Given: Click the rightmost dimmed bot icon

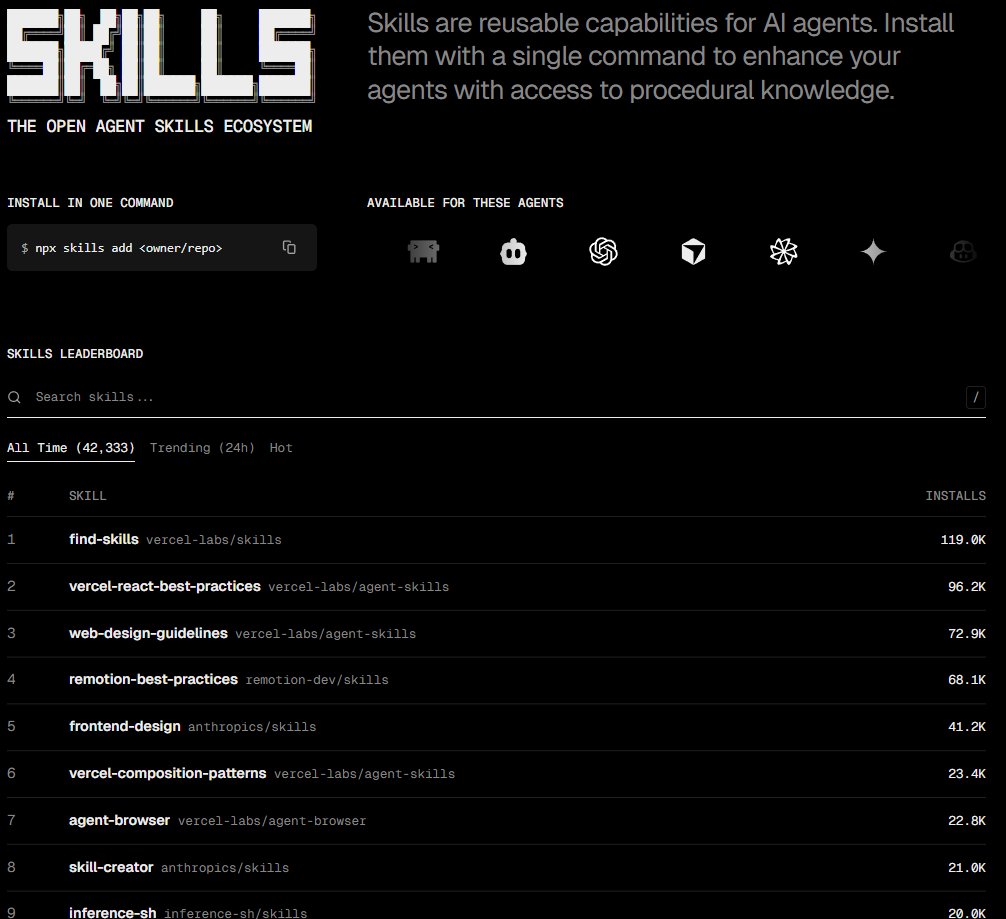Looking at the screenshot, I should point(962,253).
